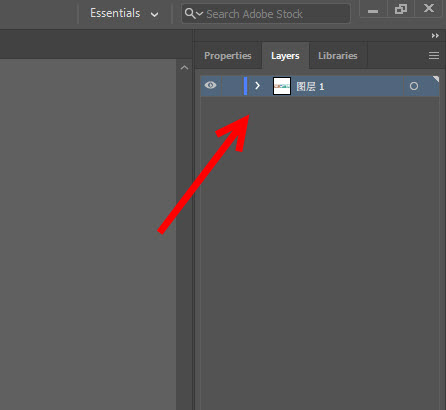Click the target circle for 图层 1
The height and width of the screenshot is (410, 446).
tap(414, 86)
